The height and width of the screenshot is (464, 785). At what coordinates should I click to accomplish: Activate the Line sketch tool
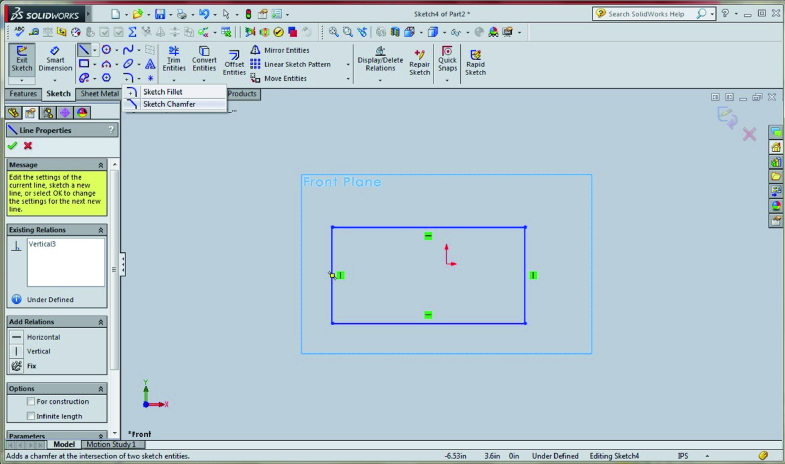coord(84,50)
